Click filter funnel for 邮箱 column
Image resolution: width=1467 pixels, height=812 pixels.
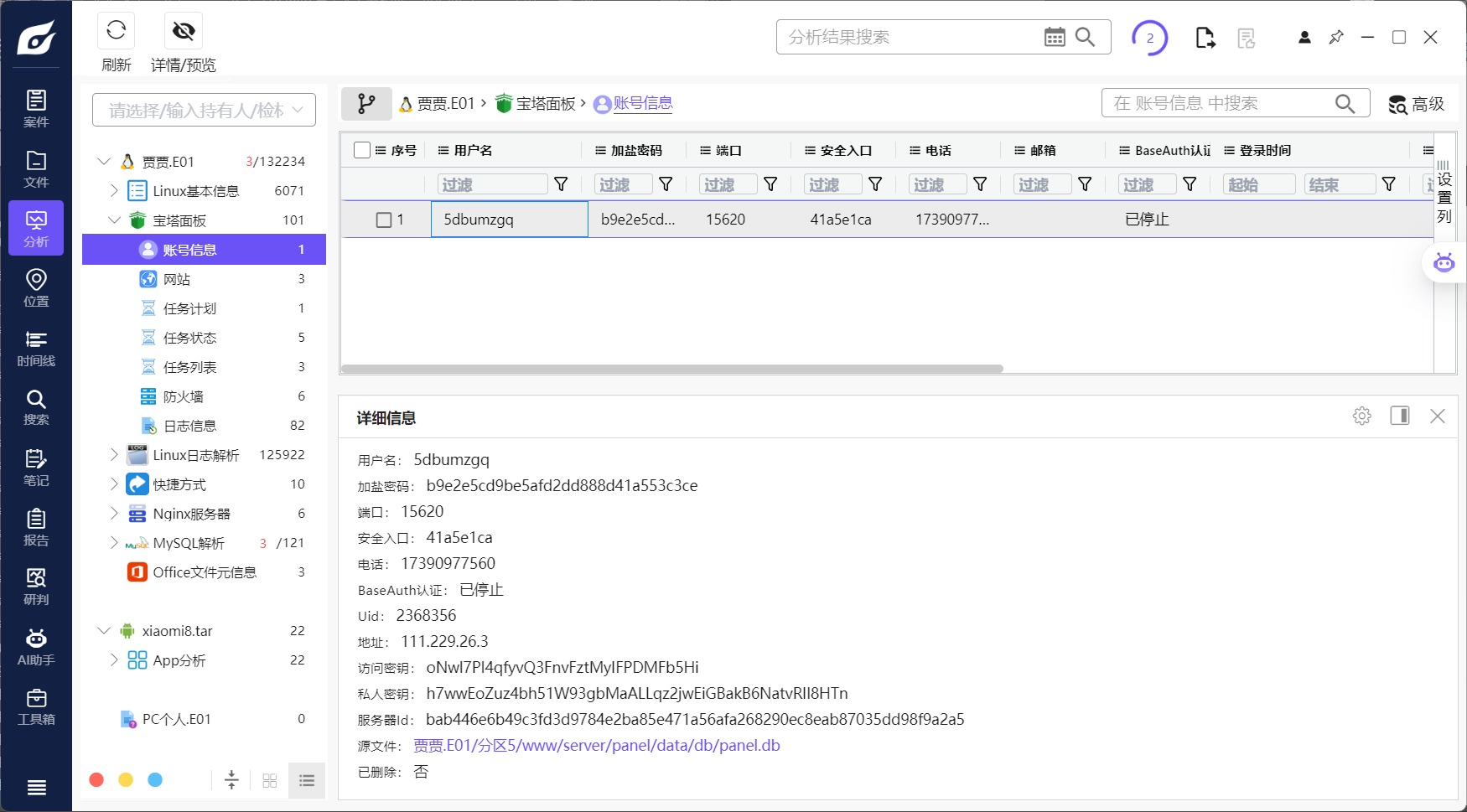coord(1085,184)
